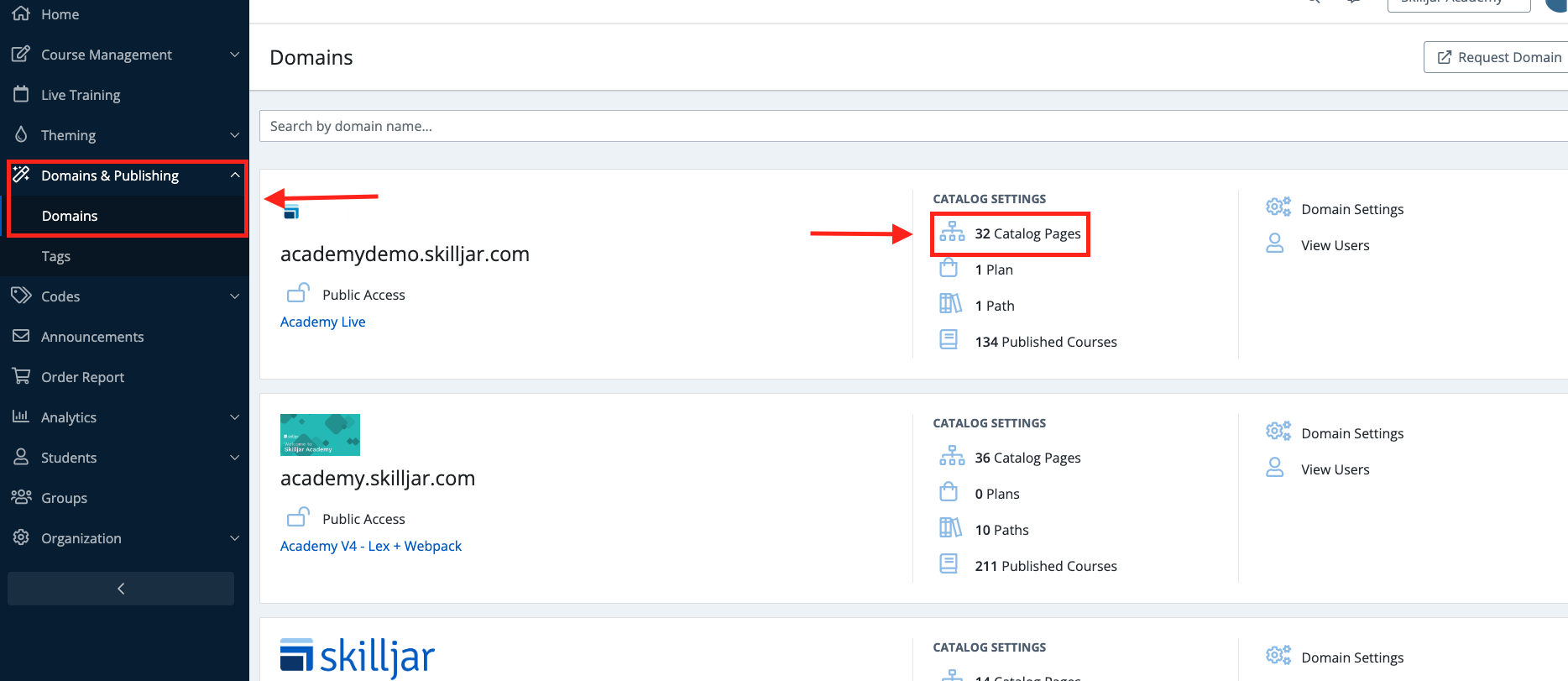1568x681 pixels.
Task: Click unlock icon under academy.skilljar.com
Action: tap(298, 517)
